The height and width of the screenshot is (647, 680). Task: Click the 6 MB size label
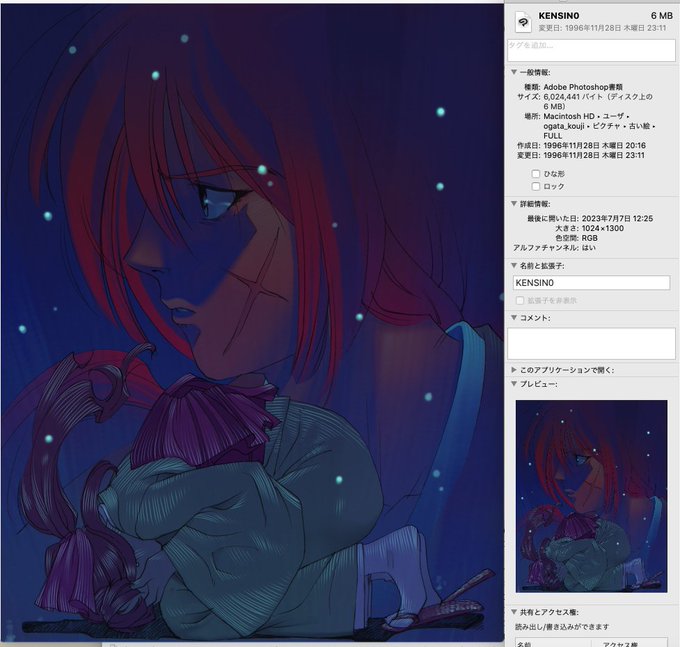[661, 16]
